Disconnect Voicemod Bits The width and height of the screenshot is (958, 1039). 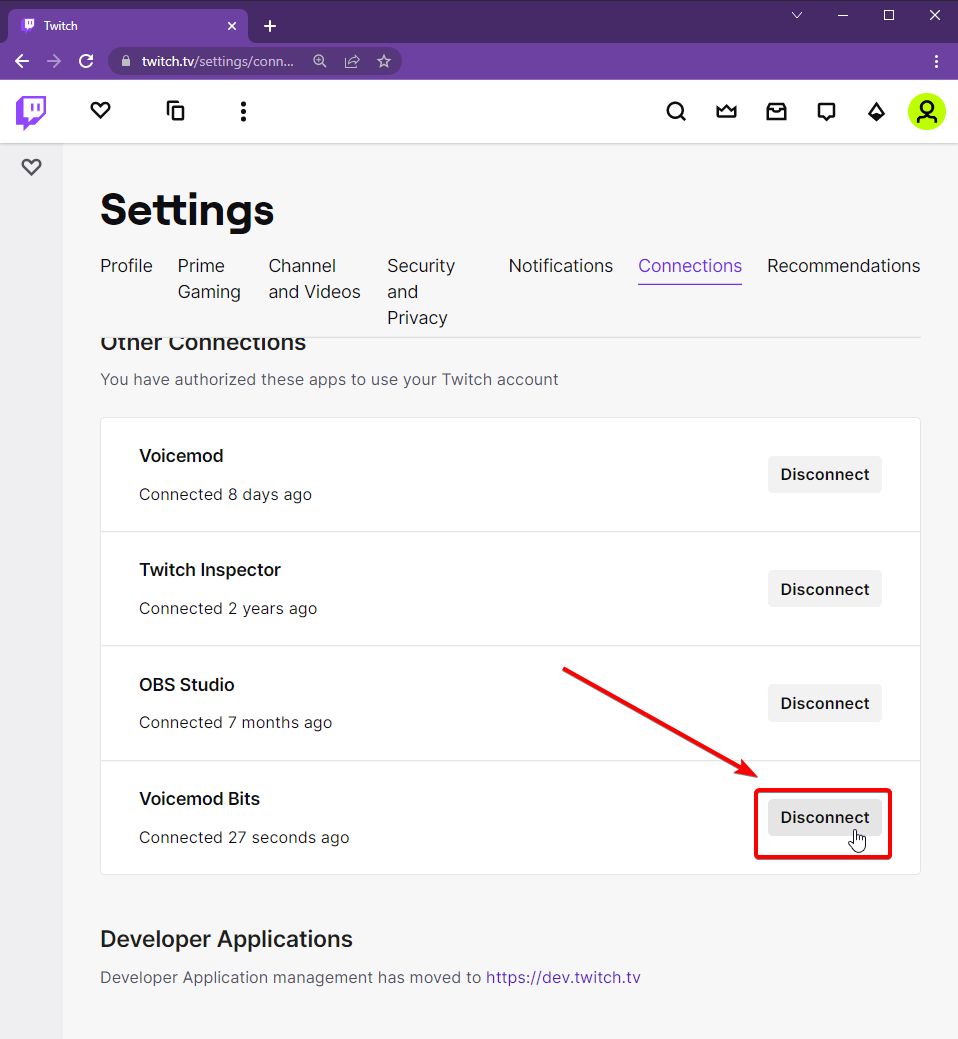coord(824,817)
